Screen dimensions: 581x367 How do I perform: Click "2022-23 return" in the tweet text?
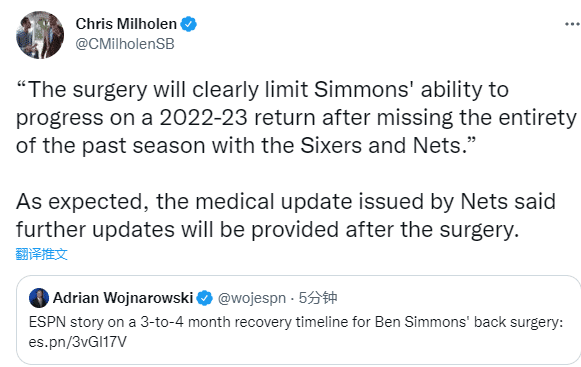click(237, 118)
